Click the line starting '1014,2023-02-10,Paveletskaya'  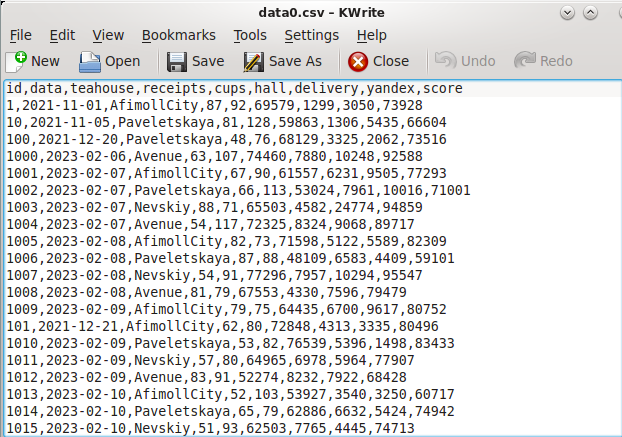[230, 411]
